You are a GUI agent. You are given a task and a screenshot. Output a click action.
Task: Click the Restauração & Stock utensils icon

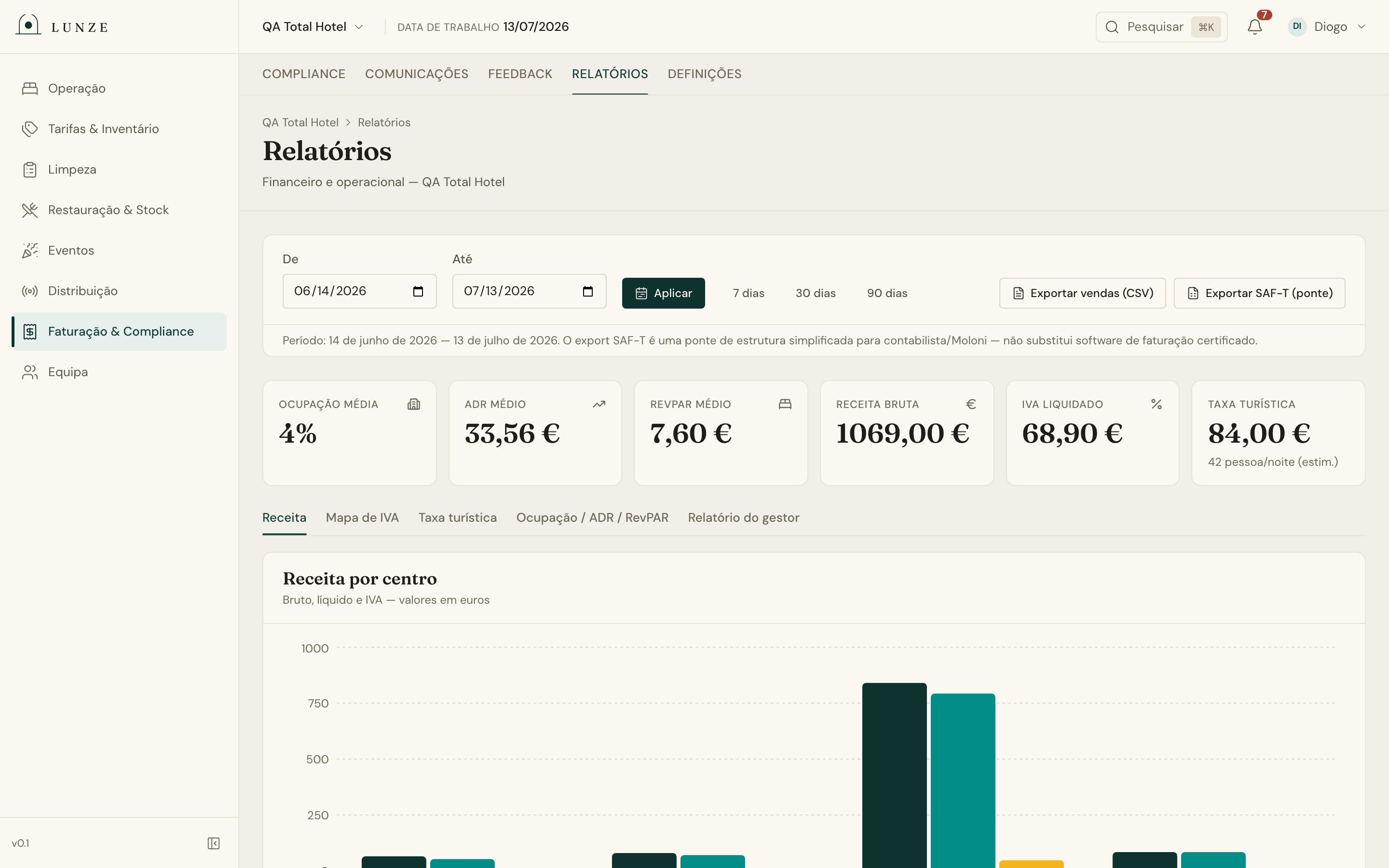(x=30, y=210)
